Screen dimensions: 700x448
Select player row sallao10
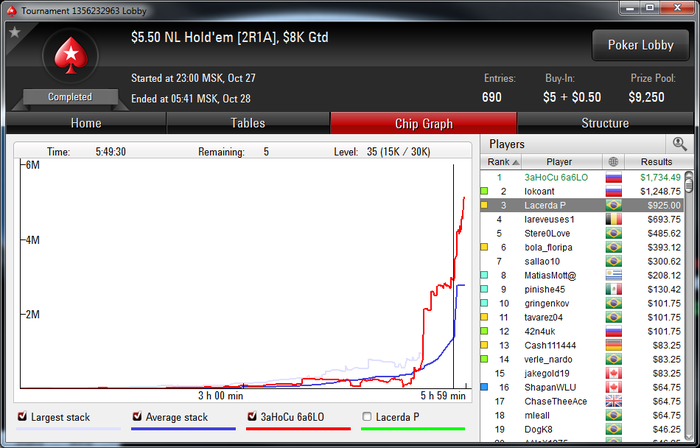tap(582, 261)
